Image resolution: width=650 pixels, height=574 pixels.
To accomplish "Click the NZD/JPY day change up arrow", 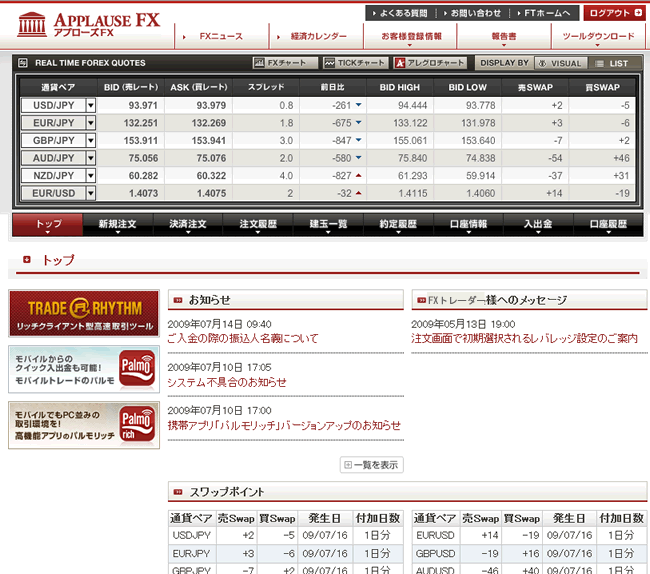I will click(359, 175).
